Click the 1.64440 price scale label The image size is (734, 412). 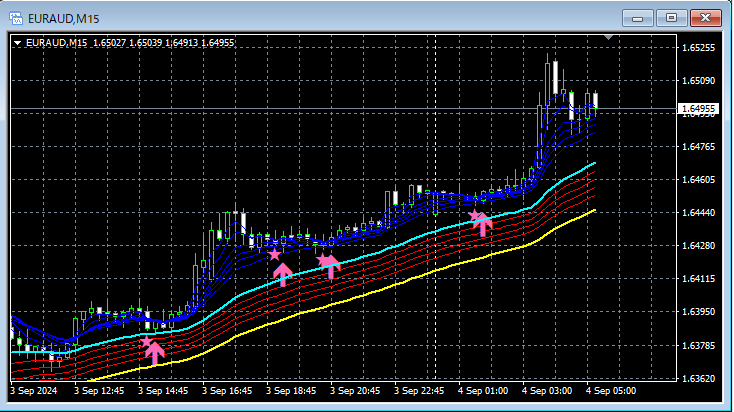coord(698,213)
